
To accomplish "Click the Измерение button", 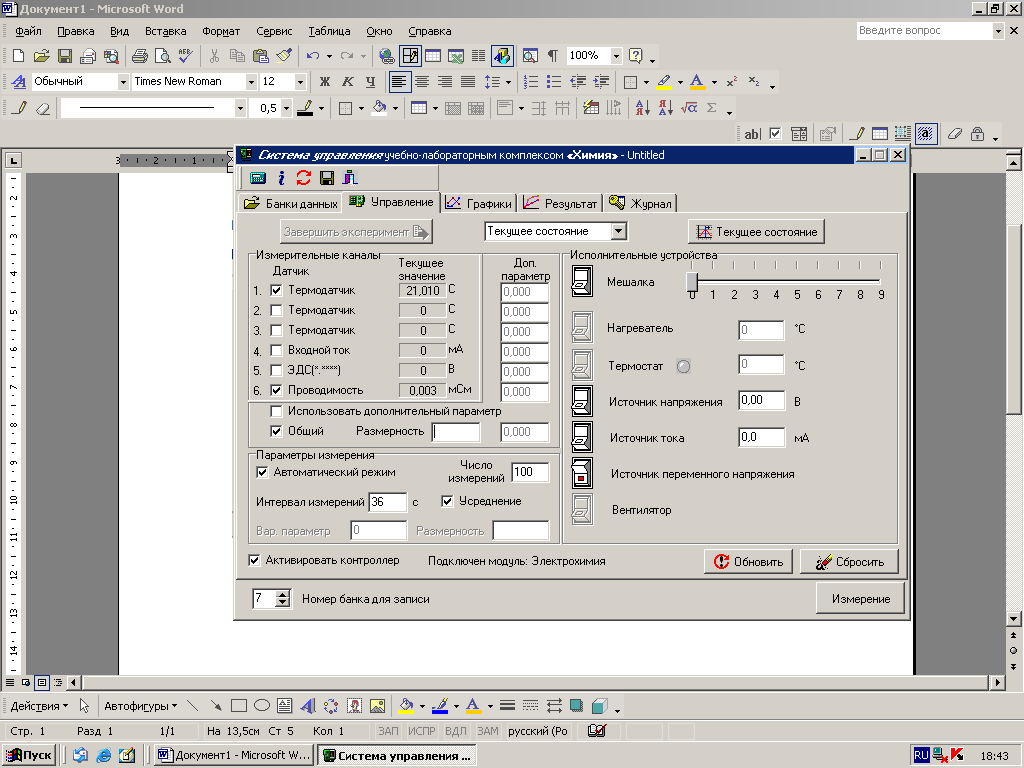I will point(860,598).
